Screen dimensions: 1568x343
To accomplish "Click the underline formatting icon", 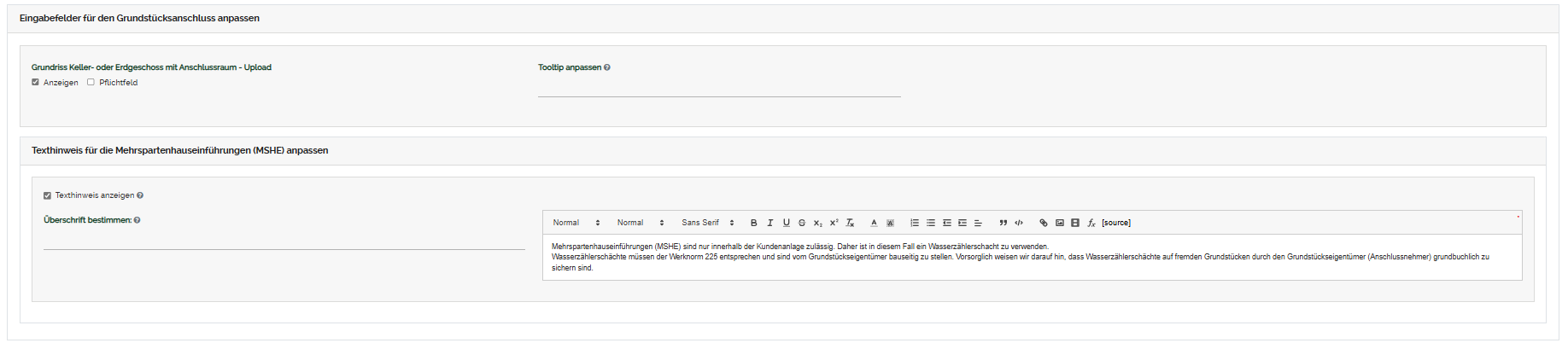I will coord(786,223).
